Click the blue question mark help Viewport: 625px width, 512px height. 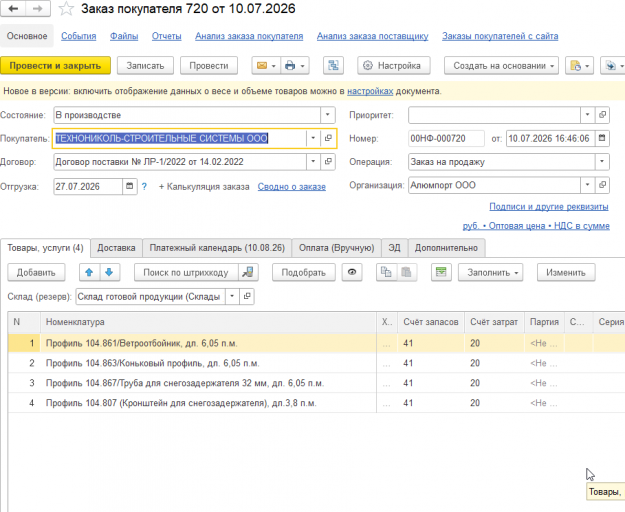click(144, 186)
